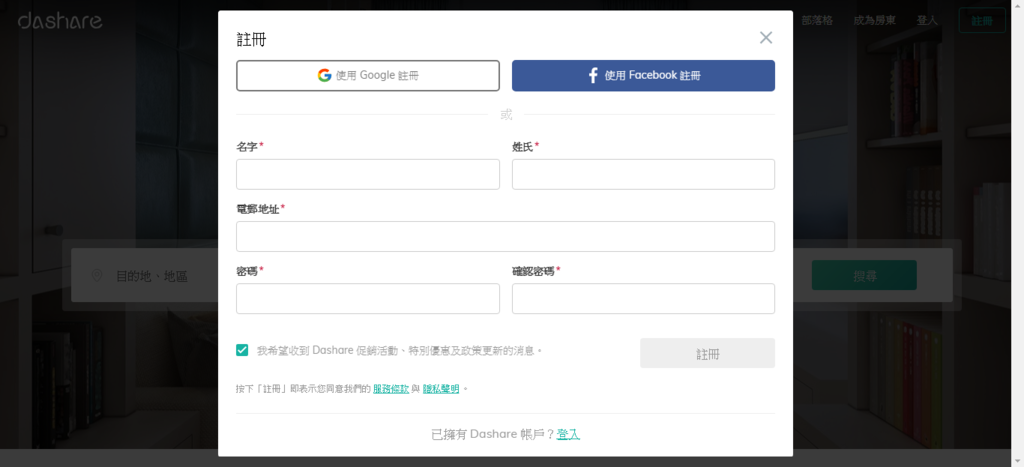Click the 使用 Facebook 註冊 button

(643, 76)
